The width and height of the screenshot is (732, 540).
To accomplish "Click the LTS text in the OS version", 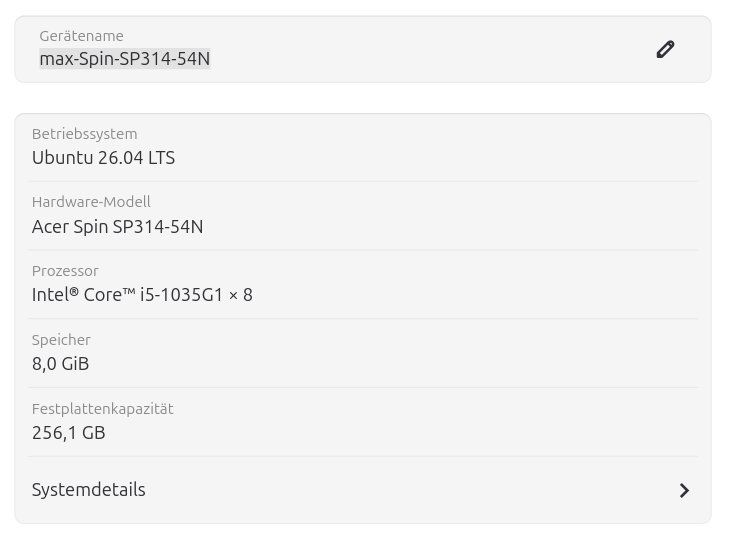I will click(x=162, y=158).
